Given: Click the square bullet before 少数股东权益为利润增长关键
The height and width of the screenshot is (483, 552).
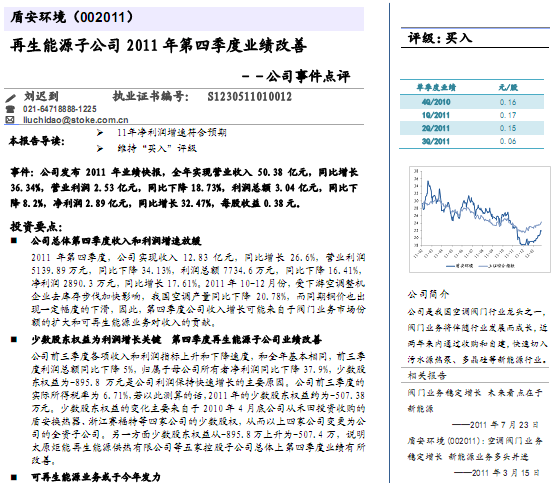Looking at the screenshot, I should (14, 339).
